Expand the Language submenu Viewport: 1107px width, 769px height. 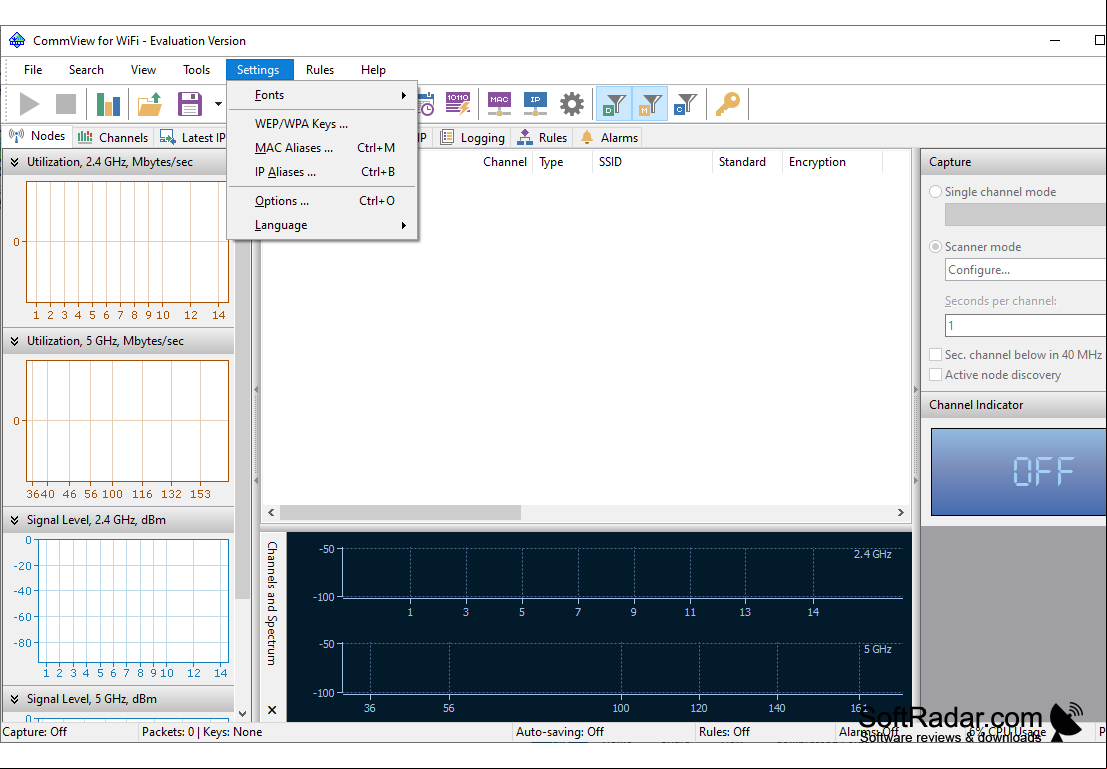pos(323,225)
